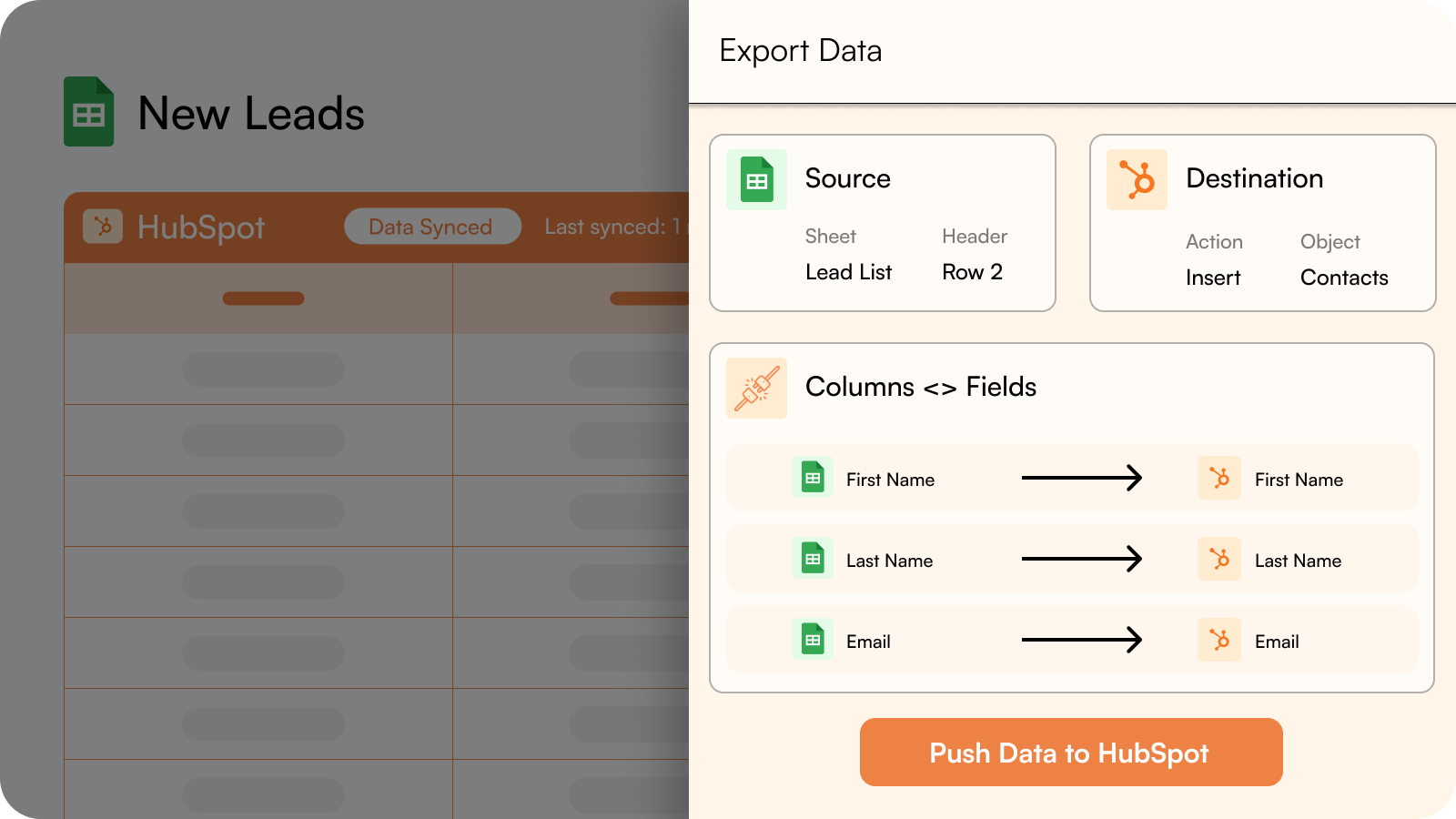Open the Sheet selector showing Lead List
The image size is (1456, 819).
(x=848, y=272)
